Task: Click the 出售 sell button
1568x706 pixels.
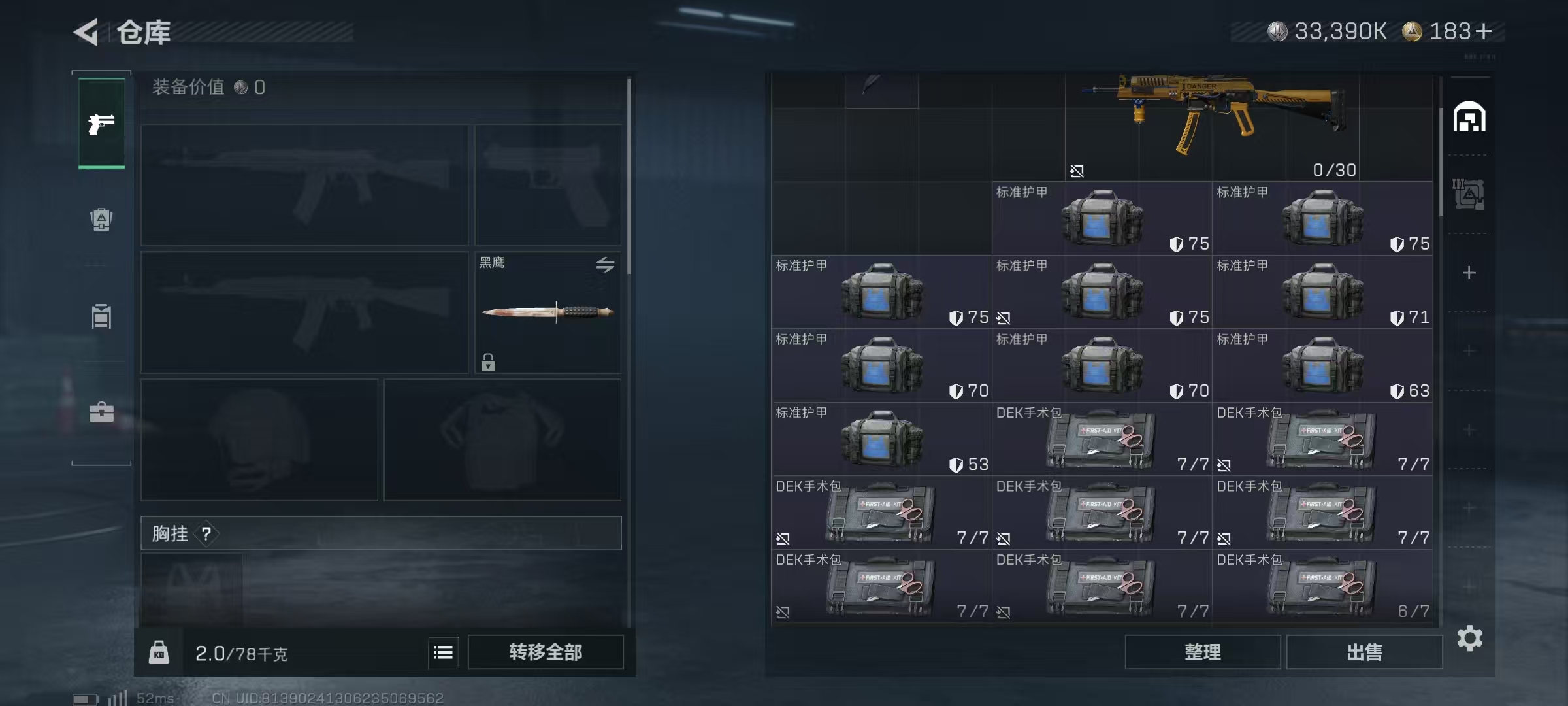Action: pos(1364,652)
